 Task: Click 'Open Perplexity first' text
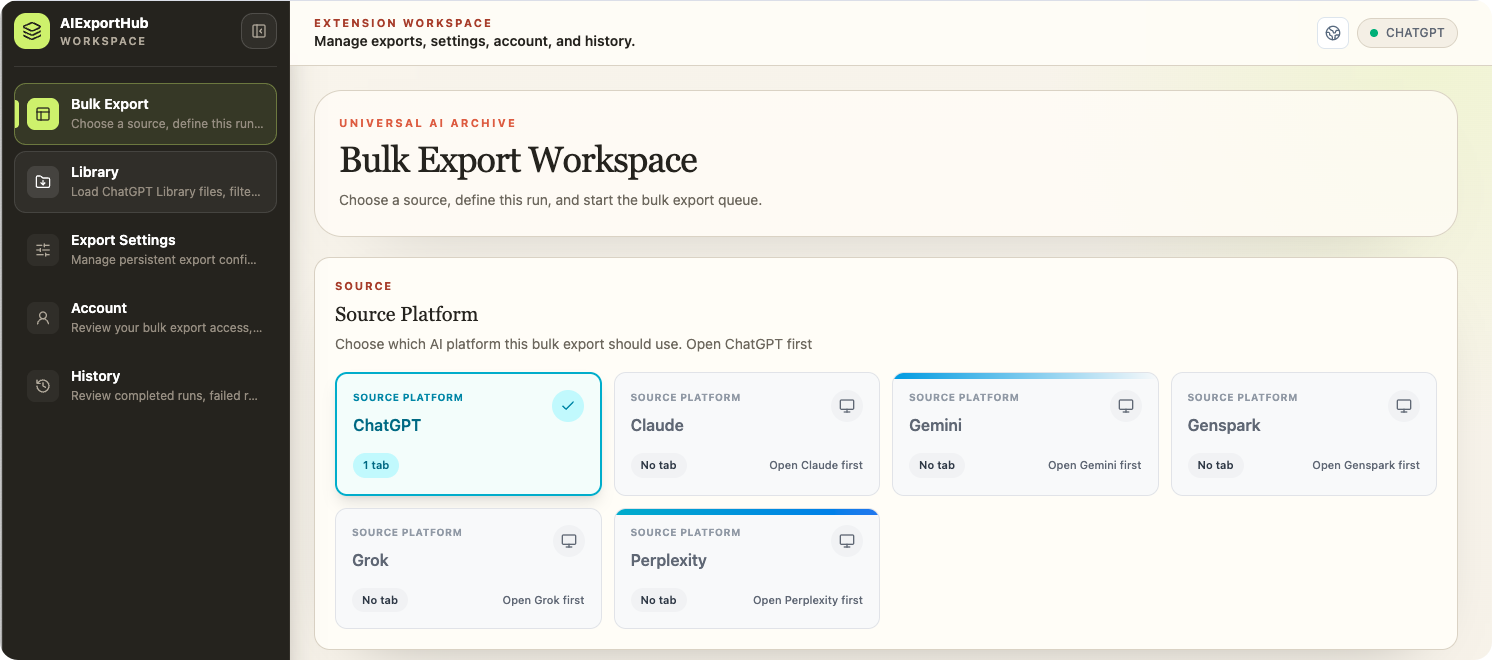808,600
